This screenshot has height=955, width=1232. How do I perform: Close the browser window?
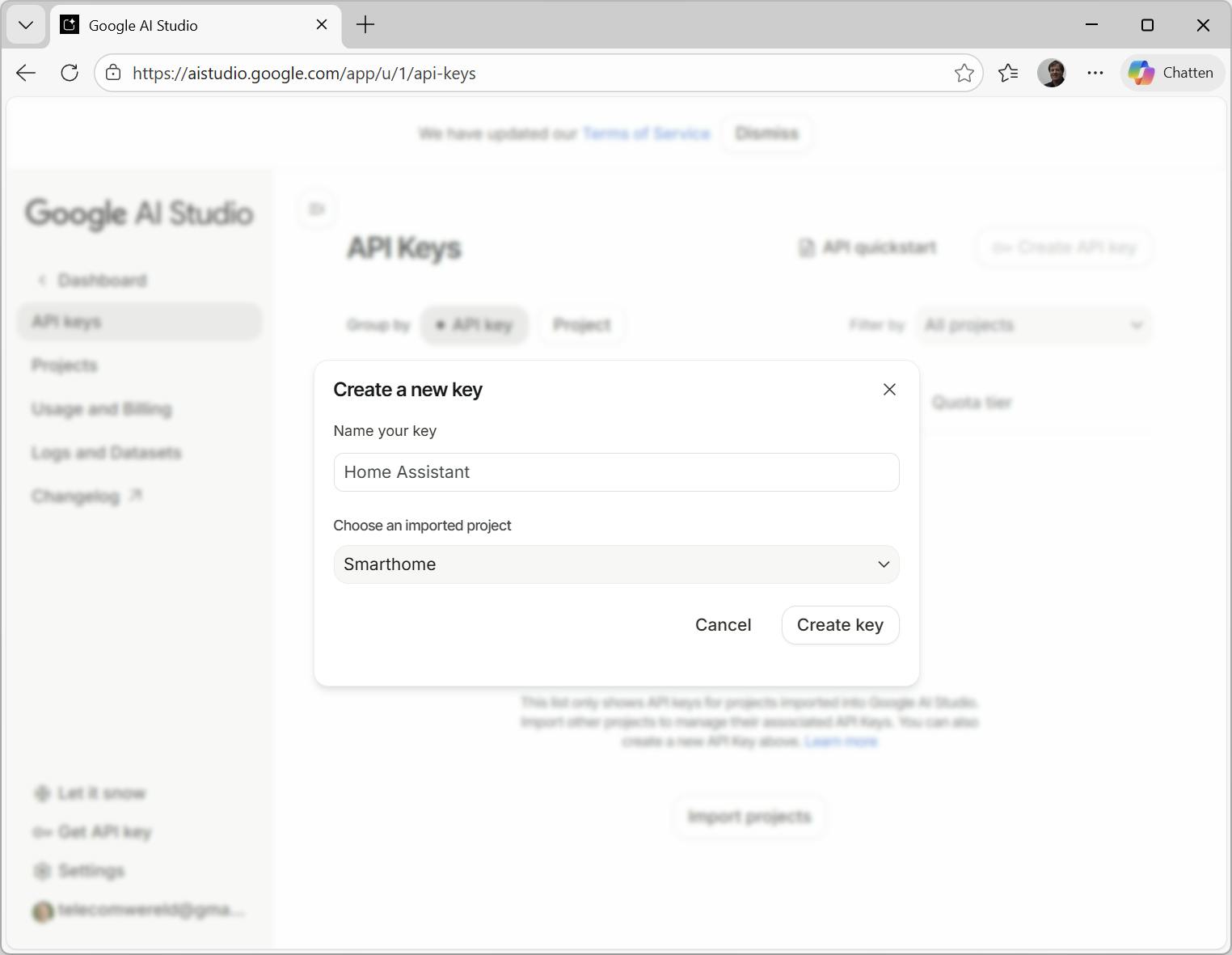click(x=1203, y=25)
